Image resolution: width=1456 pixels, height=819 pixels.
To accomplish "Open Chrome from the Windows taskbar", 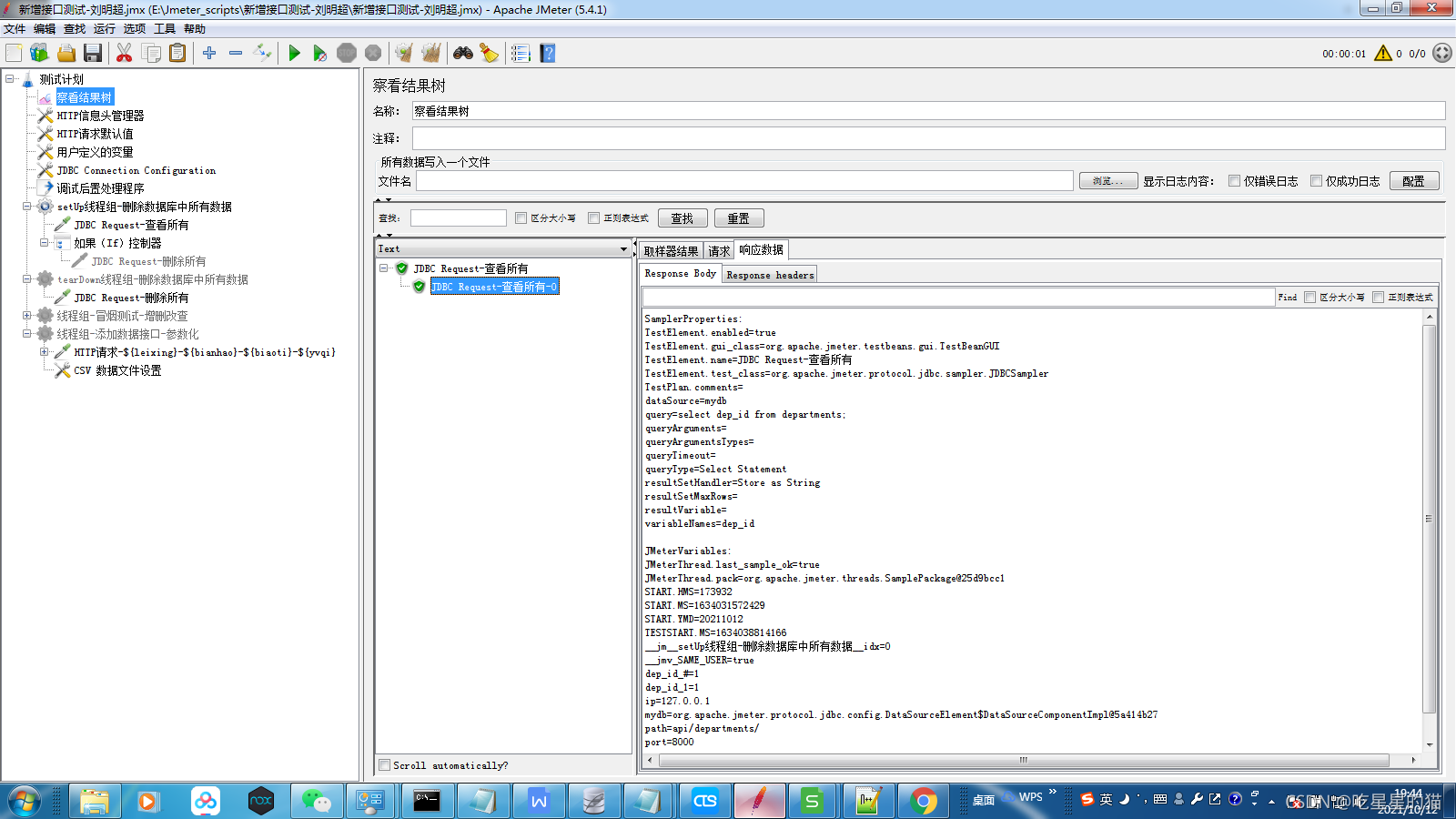I will pyautogui.click(x=924, y=801).
